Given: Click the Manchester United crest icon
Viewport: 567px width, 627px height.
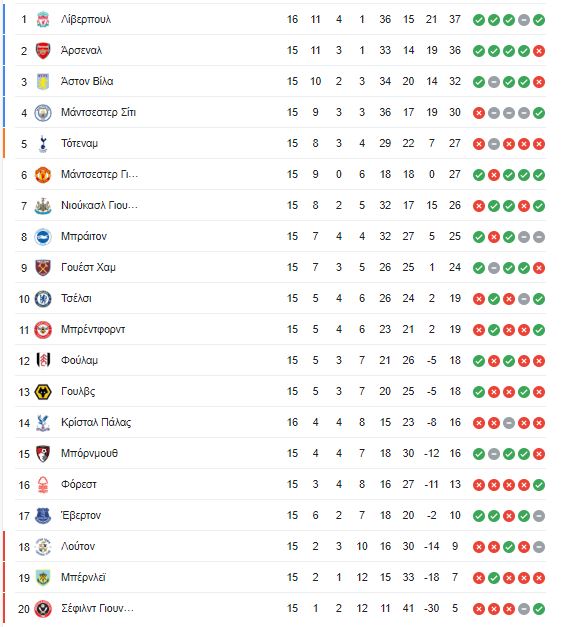Looking at the screenshot, I should coord(43,175).
